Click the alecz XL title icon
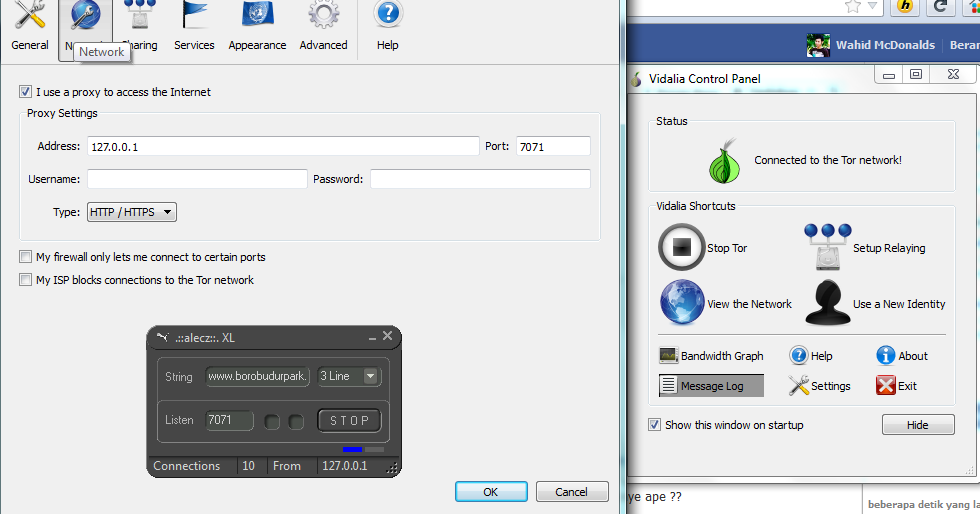Screen dimensions: 980x514 click(x=162, y=338)
